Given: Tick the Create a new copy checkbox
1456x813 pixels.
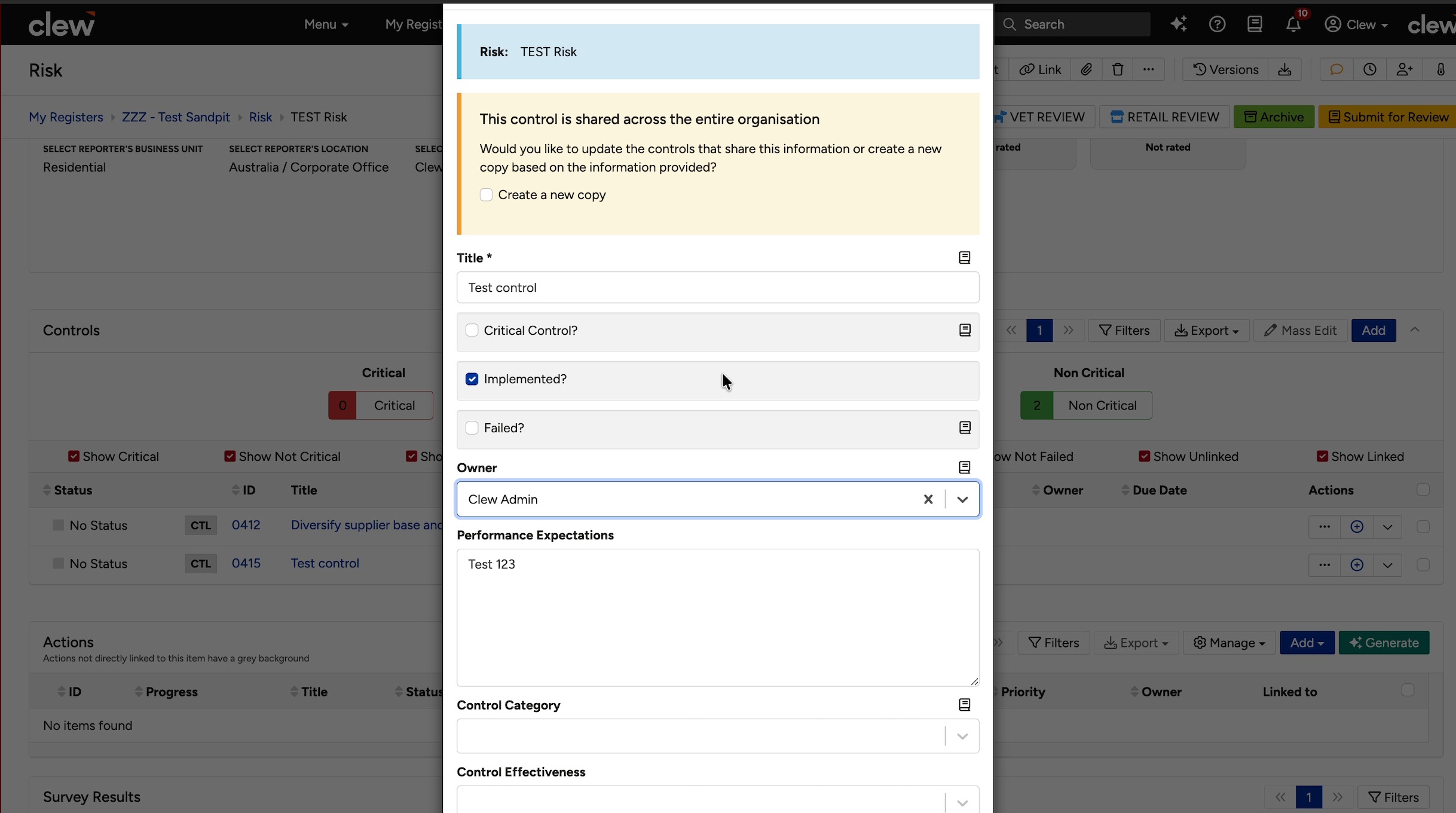Looking at the screenshot, I should (x=486, y=195).
